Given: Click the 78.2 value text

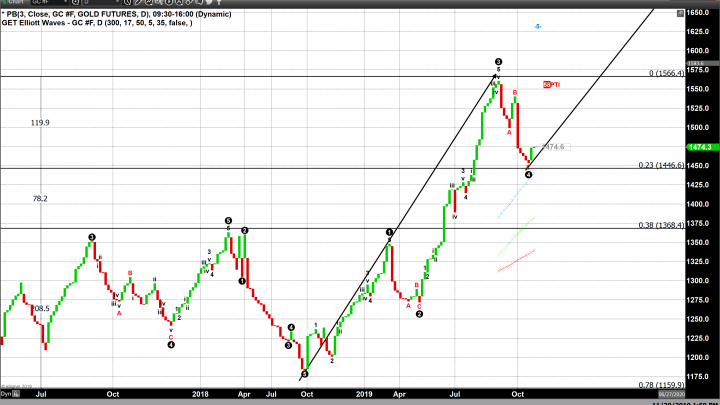Looking at the screenshot, I should (x=40, y=198).
